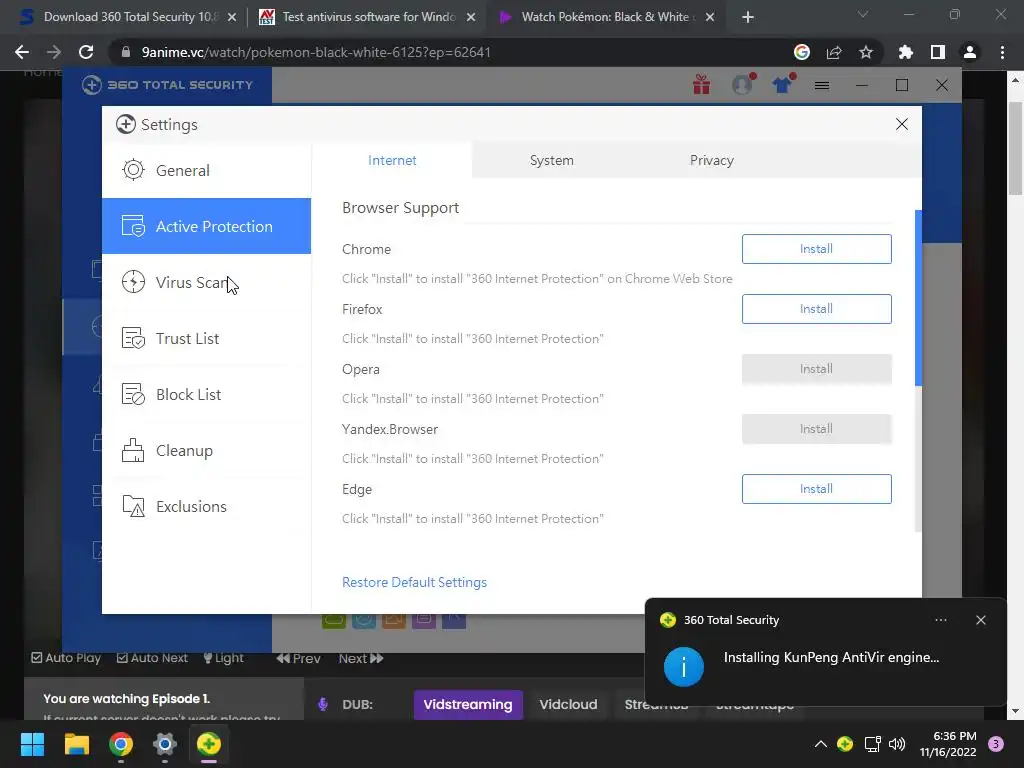Open the Chrome profile icon
Image resolution: width=1024 pixels, height=768 pixels.
[x=970, y=52]
